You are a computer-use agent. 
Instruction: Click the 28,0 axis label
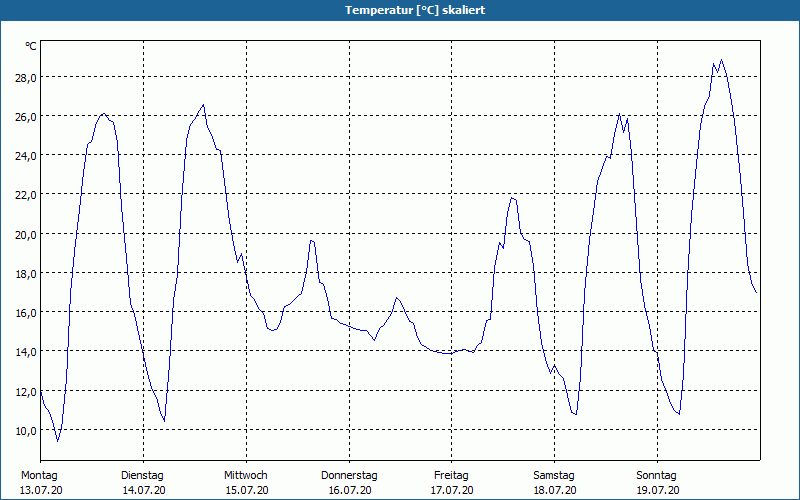click(26, 78)
